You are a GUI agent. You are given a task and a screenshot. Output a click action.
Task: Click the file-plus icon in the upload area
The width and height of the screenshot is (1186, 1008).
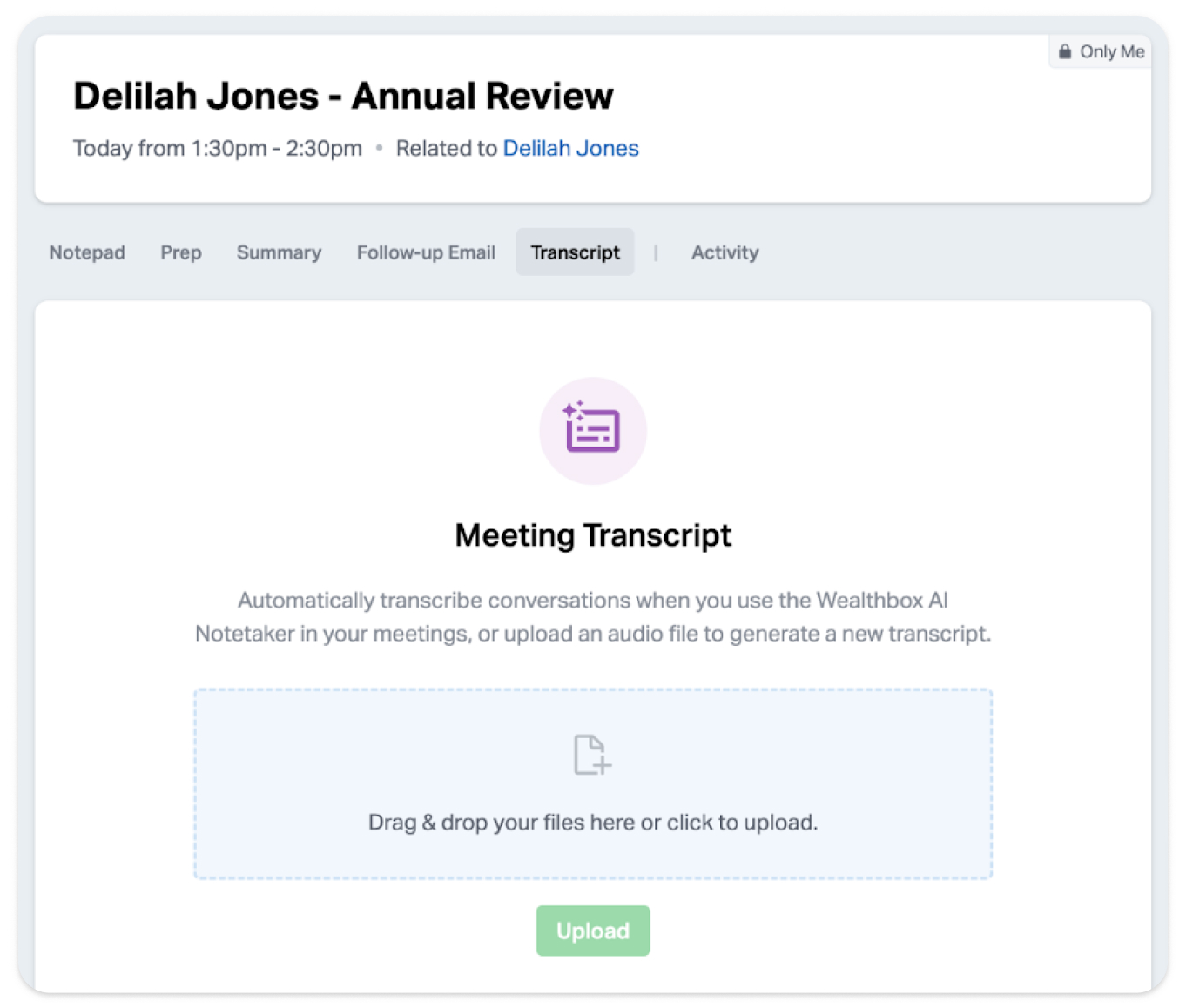592,754
